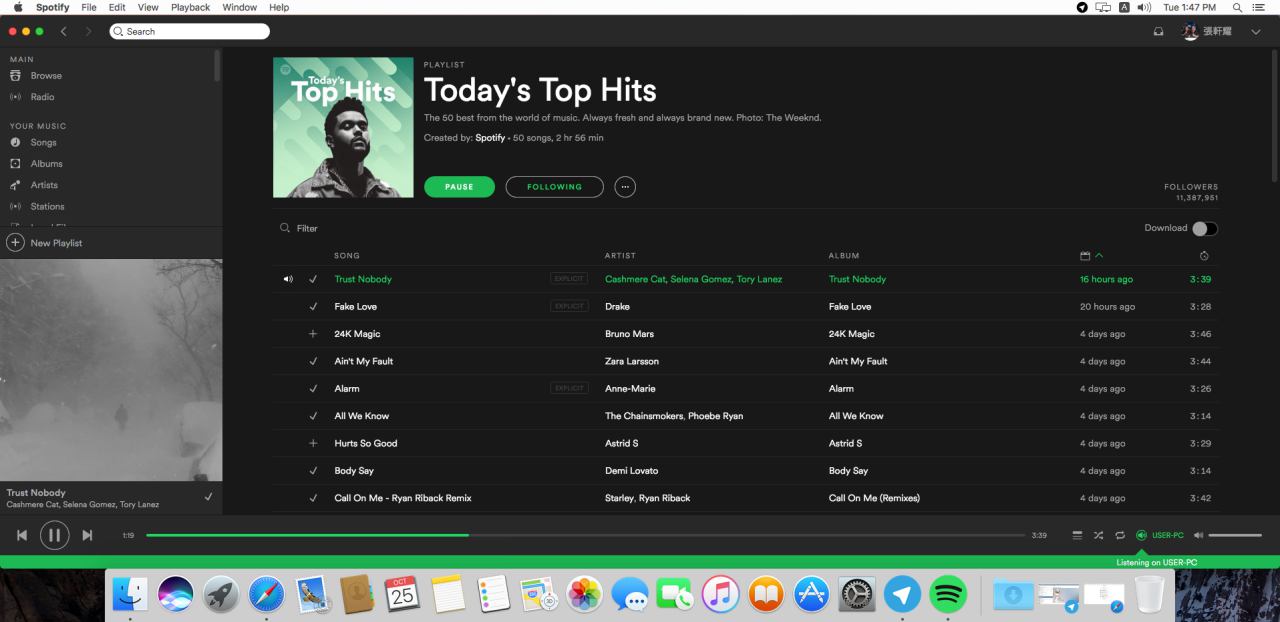
Task: Adjust the volume slider
Action: point(1235,535)
